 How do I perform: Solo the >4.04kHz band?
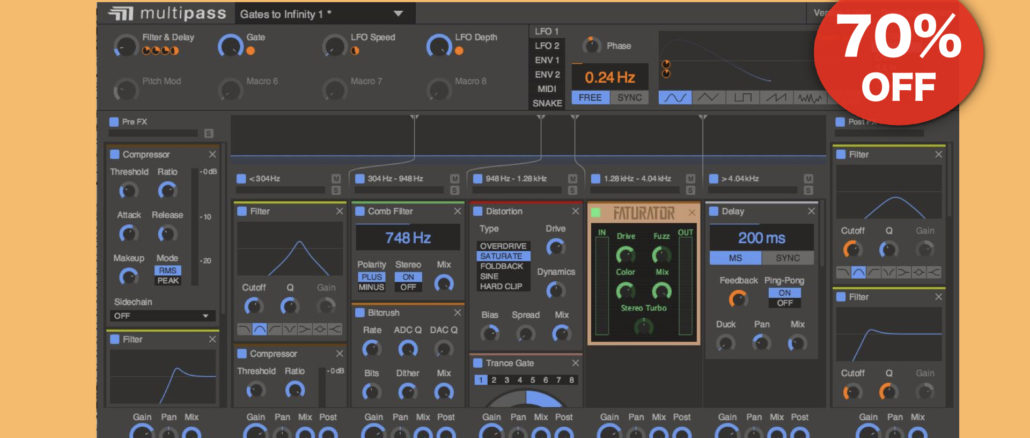click(x=809, y=190)
